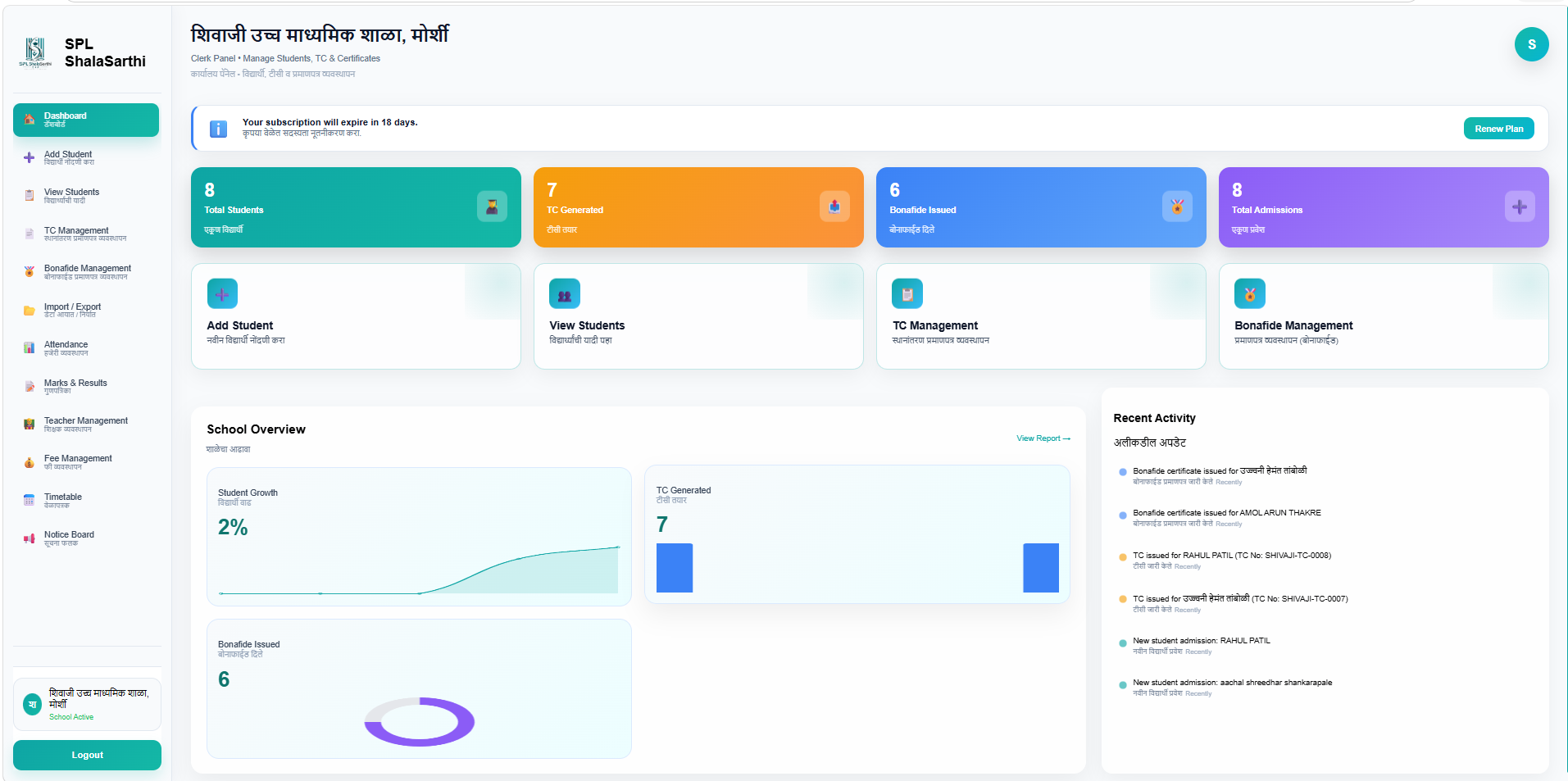
Task: Click the plus icon on Total Admissions card
Action: tap(1520, 207)
